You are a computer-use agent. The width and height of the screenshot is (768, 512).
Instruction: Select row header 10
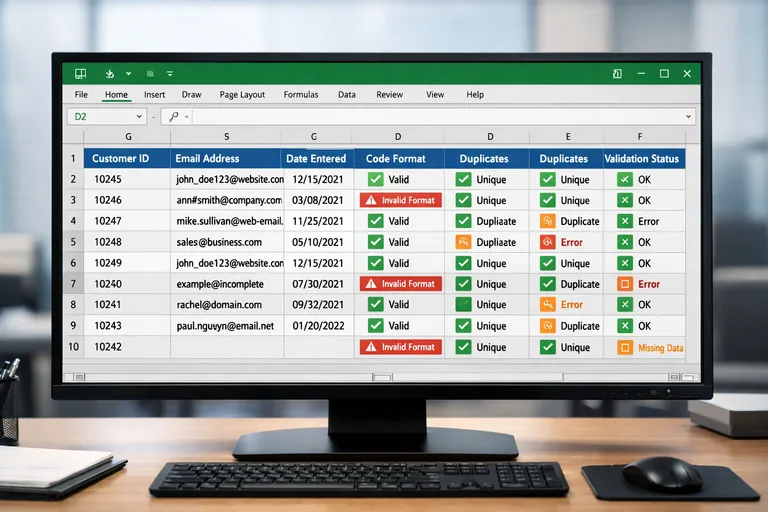(73, 347)
